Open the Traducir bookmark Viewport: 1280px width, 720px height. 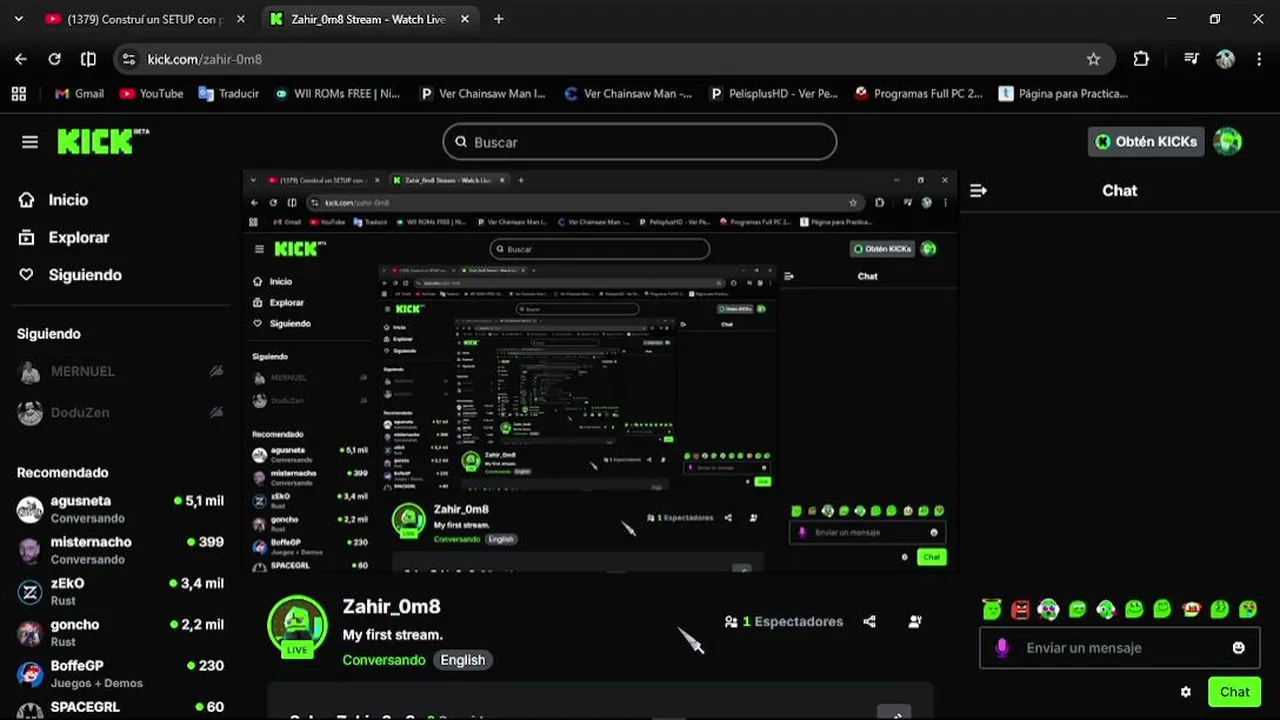[x=229, y=93]
